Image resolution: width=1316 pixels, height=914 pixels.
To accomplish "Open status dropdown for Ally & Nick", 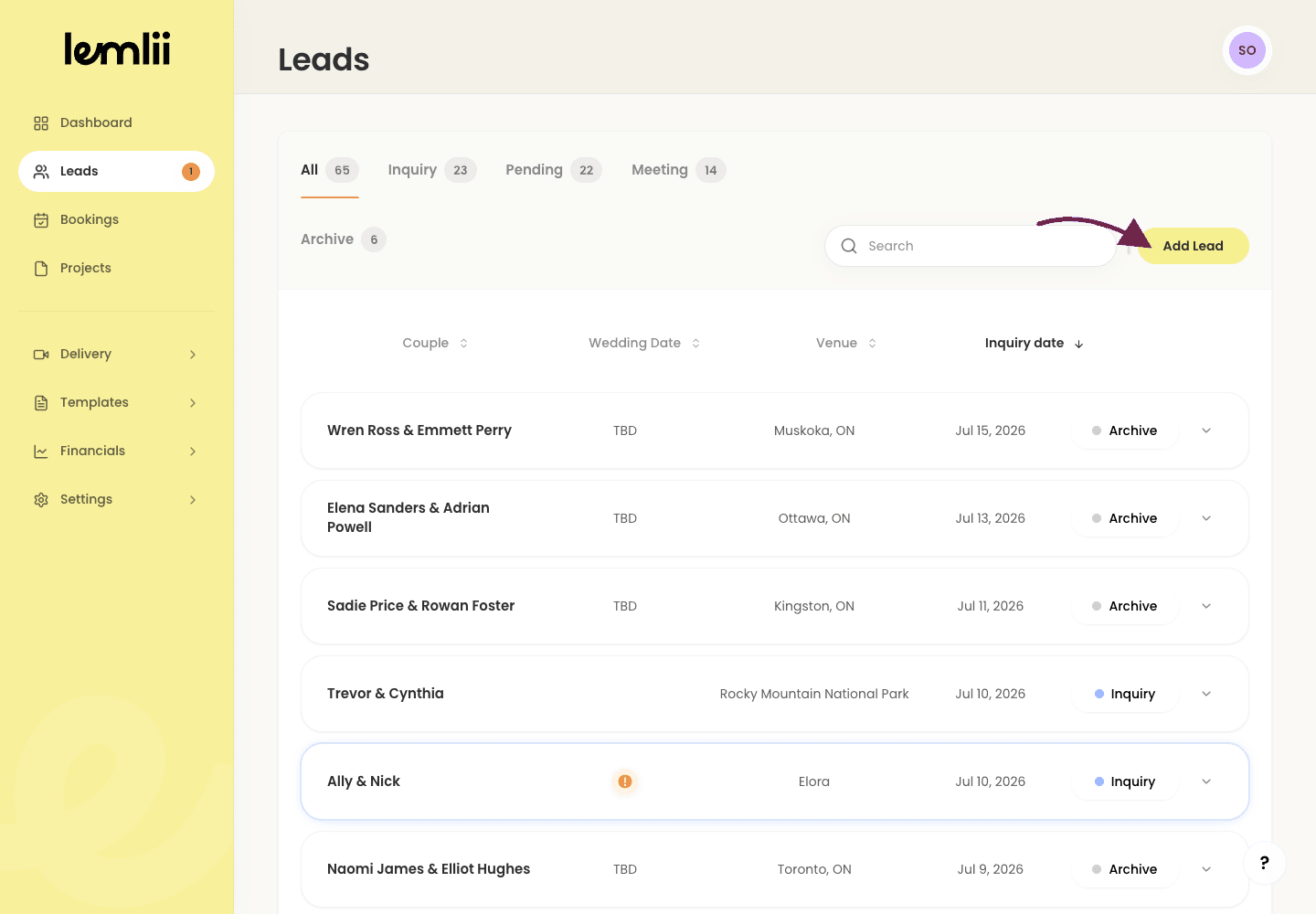I will [1206, 781].
